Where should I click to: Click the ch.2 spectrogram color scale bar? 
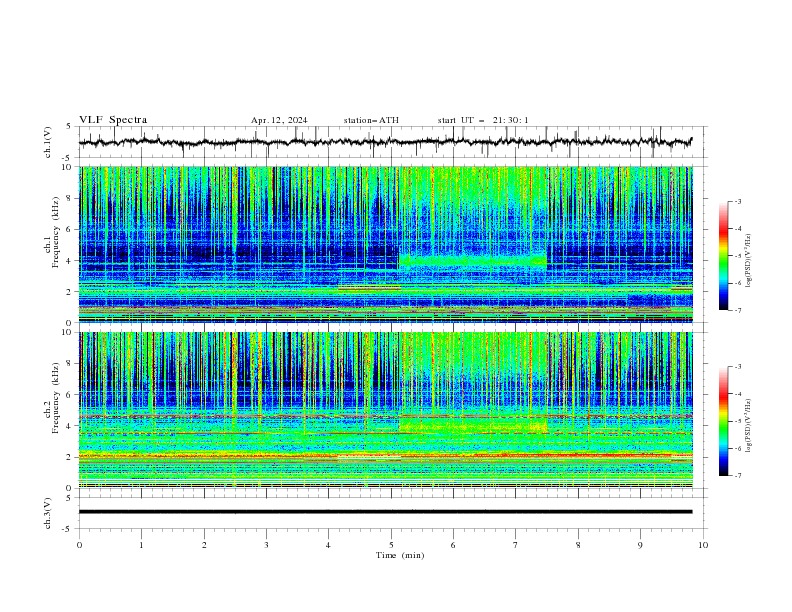[x=723, y=421]
